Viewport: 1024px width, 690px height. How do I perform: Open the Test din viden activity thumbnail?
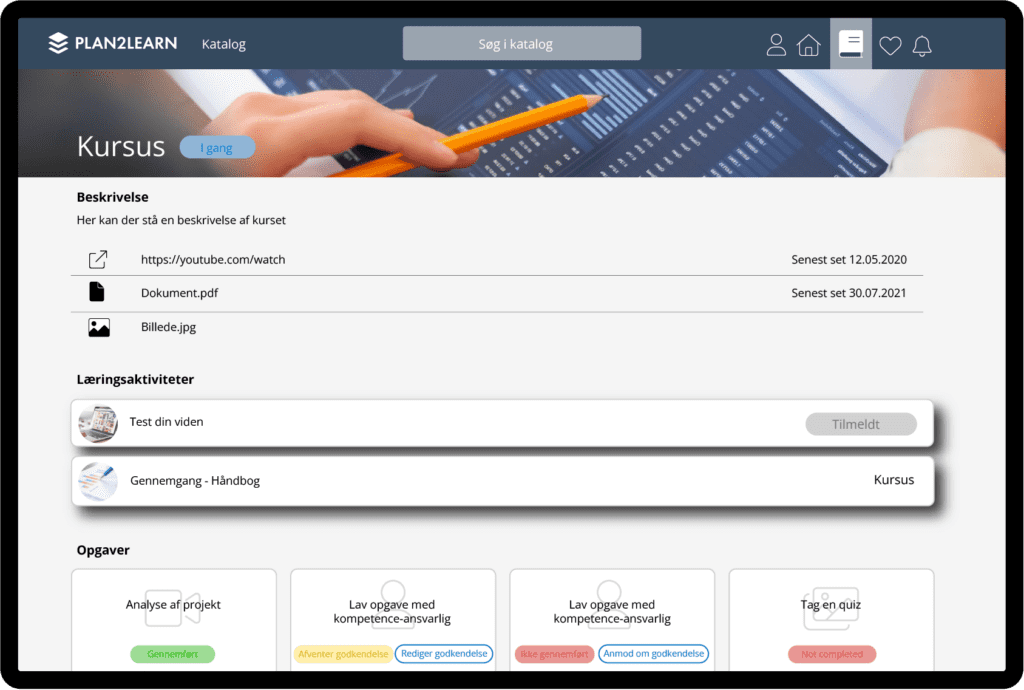97,422
